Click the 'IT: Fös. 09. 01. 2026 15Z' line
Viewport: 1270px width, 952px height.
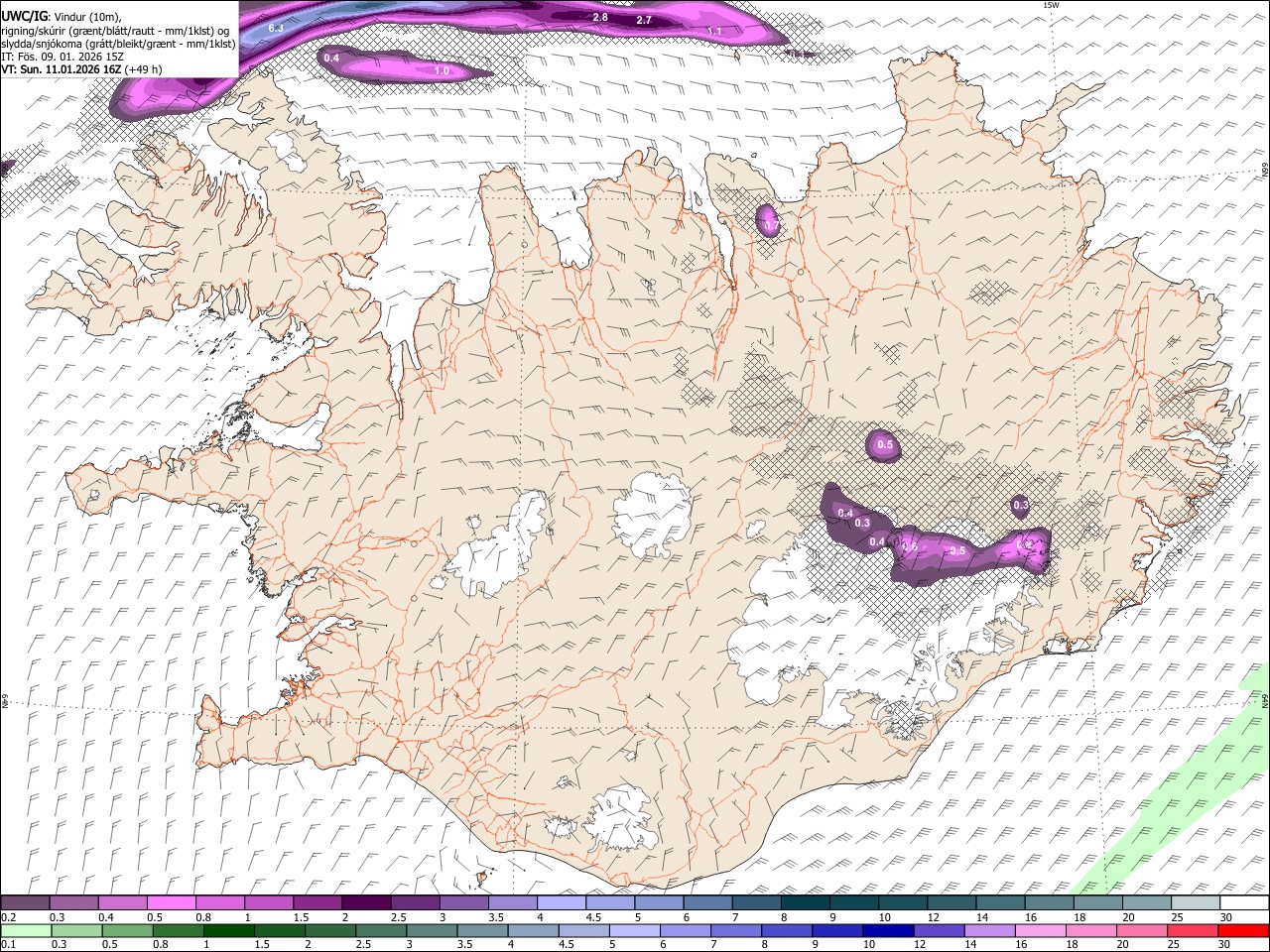click(63, 57)
